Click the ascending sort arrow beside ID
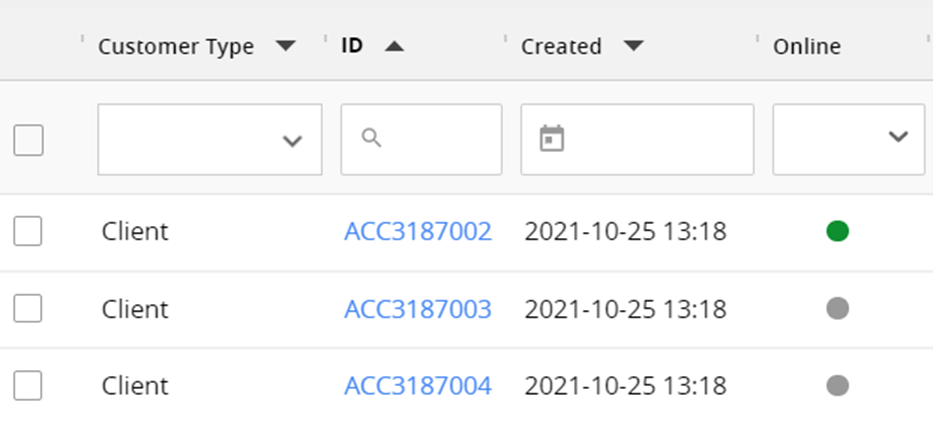The width and height of the screenshot is (933, 423). click(x=394, y=46)
